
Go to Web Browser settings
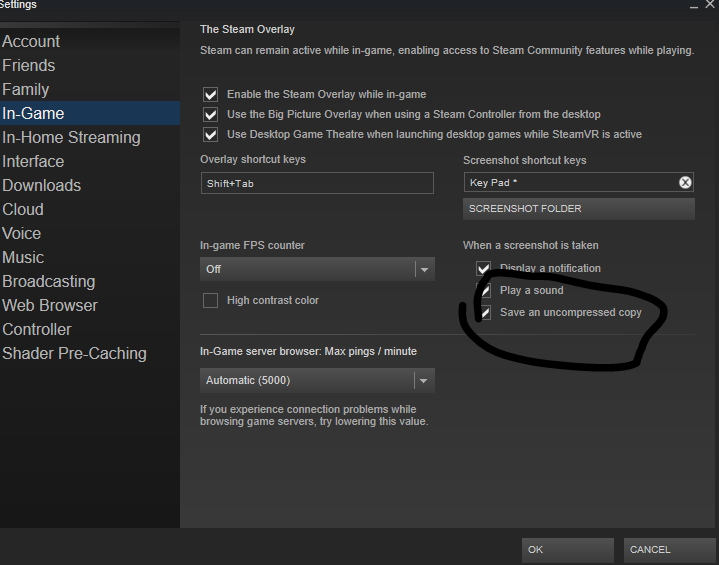[90, 305]
